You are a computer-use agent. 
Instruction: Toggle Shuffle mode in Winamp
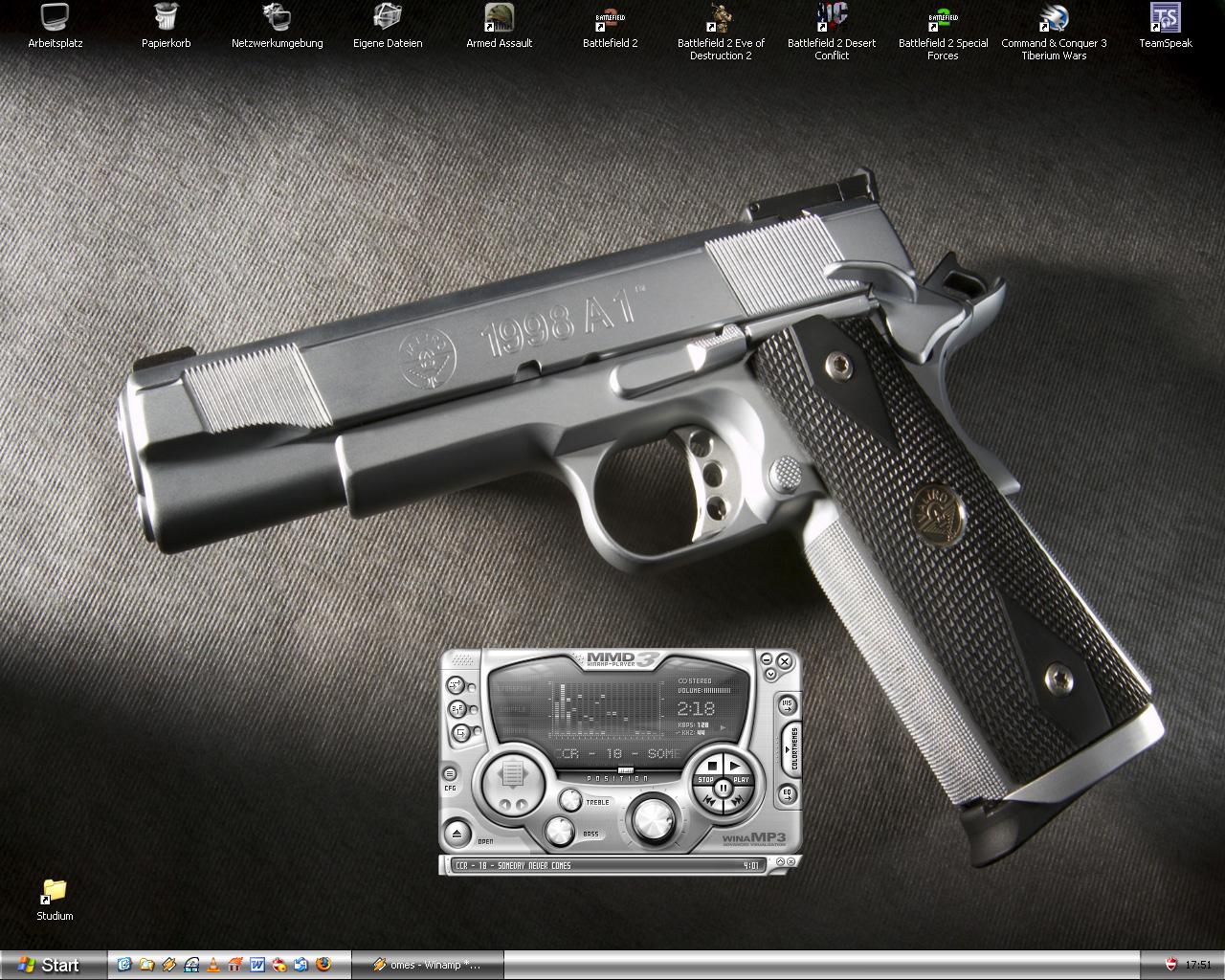click(x=457, y=709)
